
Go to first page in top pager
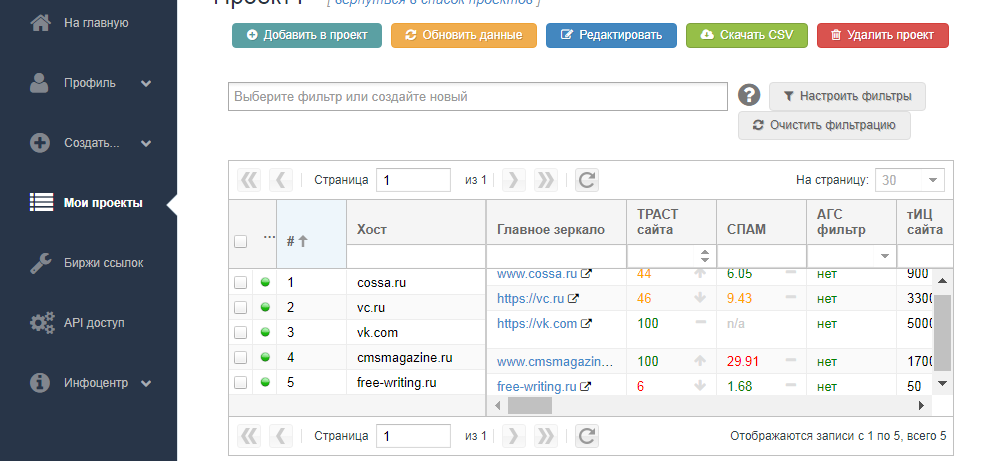[249, 180]
